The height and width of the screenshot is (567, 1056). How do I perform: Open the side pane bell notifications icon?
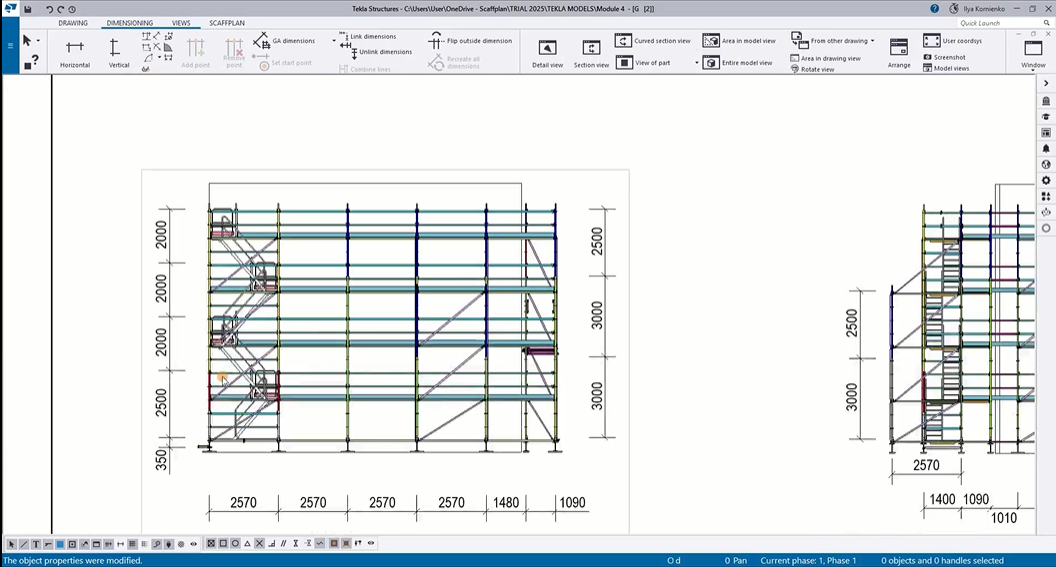[x=1046, y=149]
